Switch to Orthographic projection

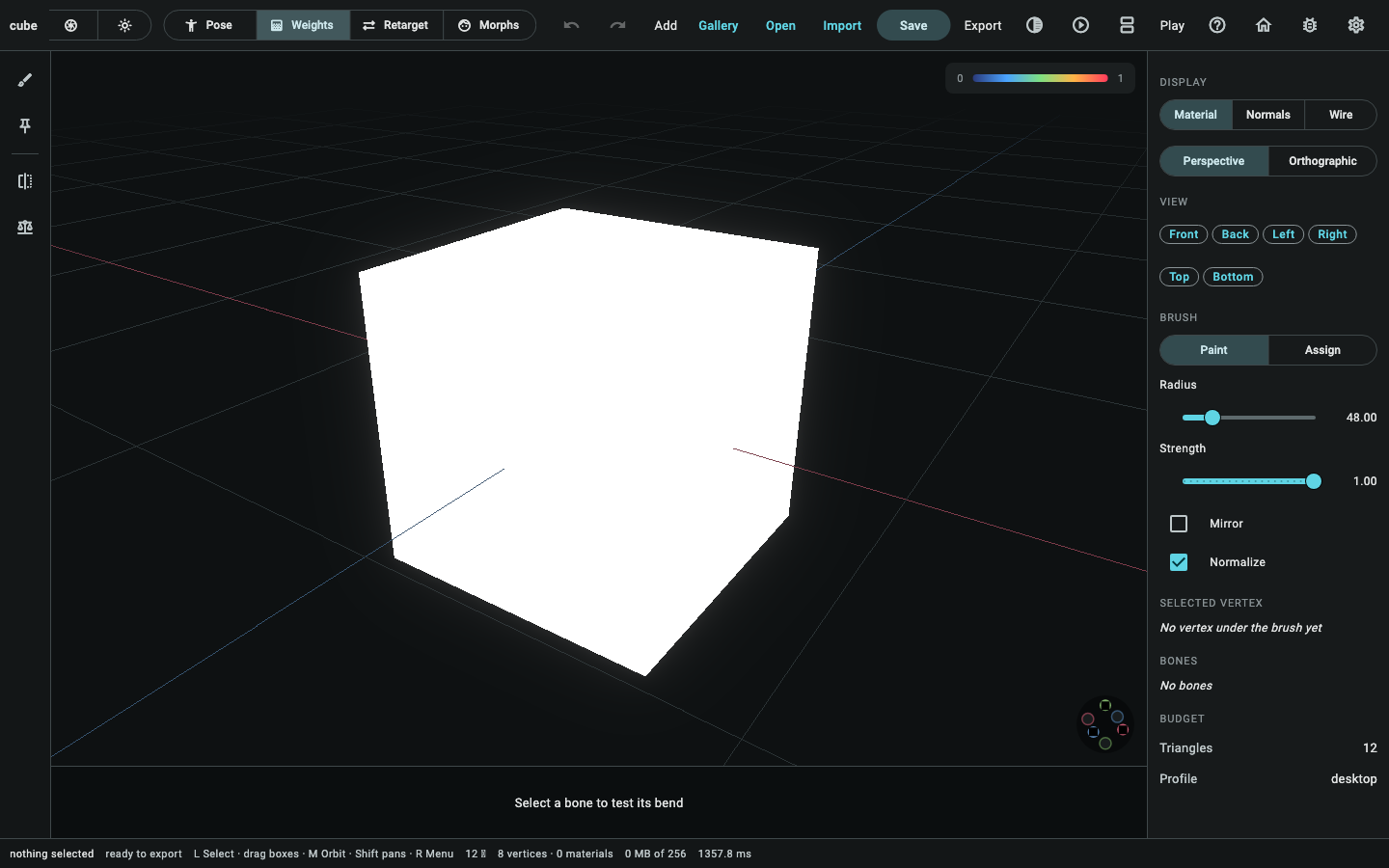click(1322, 161)
